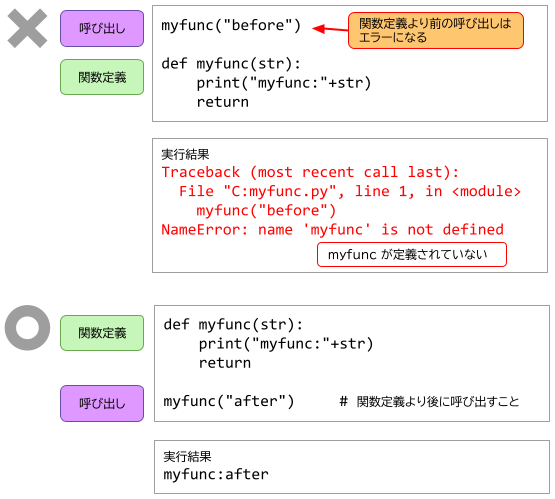Screen dimensions: 555x499
Task: Click the code line myfunc("before") in the top box
Action: [231, 25]
